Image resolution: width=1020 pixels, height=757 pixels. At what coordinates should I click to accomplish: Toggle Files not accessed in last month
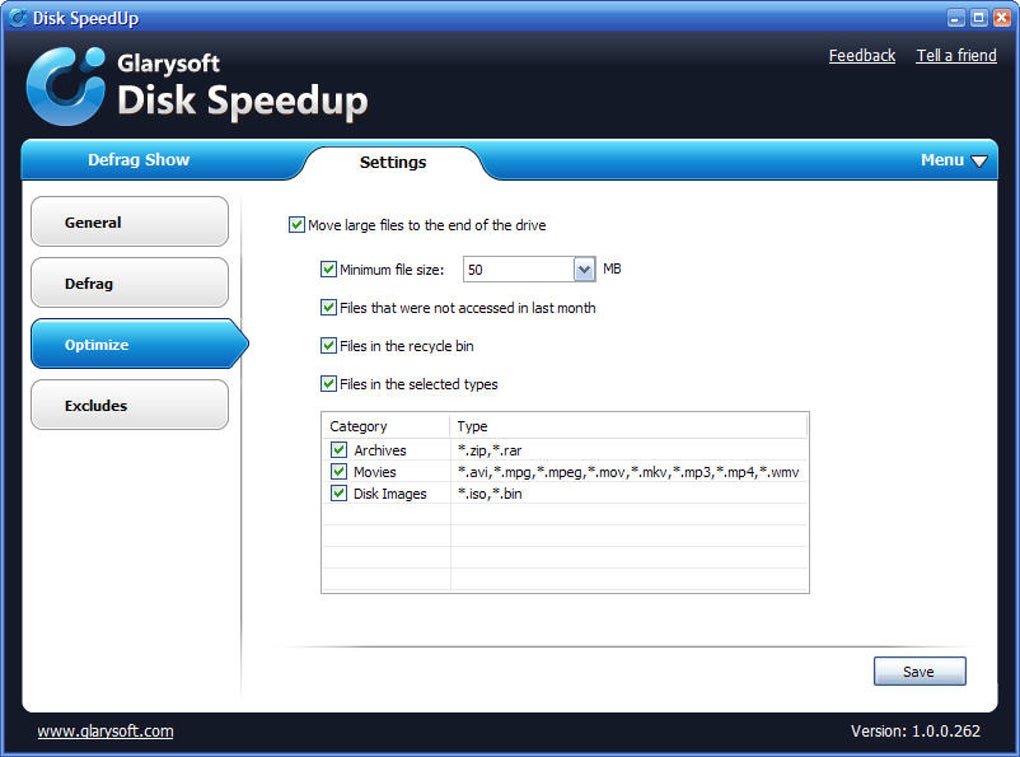[x=329, y=308]
